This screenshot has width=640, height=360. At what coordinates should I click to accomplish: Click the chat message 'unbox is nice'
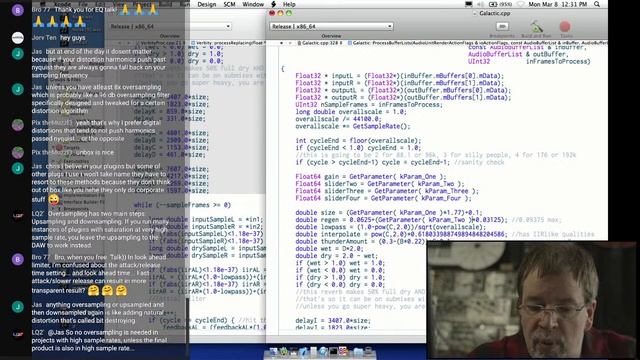pyautogui.click(x=94, y=153)
